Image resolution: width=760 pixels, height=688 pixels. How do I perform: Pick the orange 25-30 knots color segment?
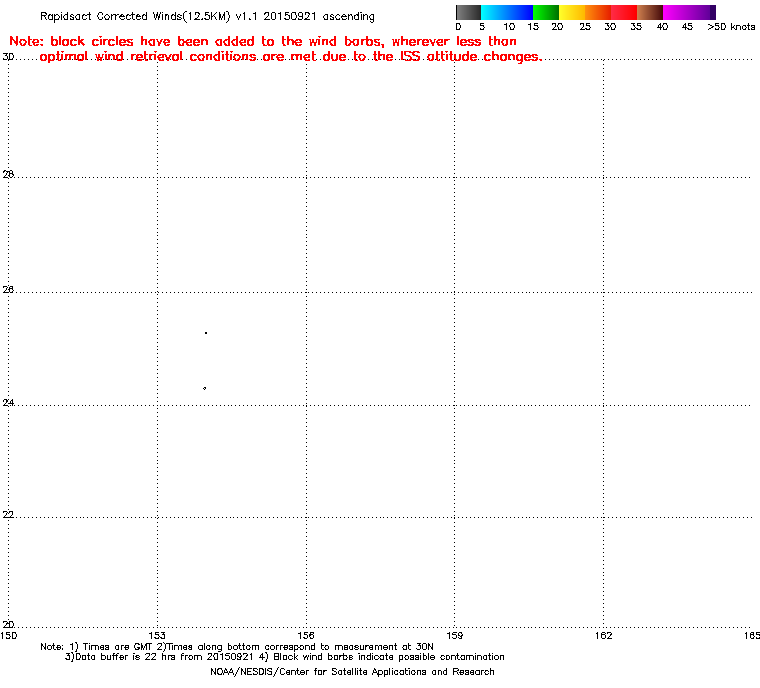point(598,12)
